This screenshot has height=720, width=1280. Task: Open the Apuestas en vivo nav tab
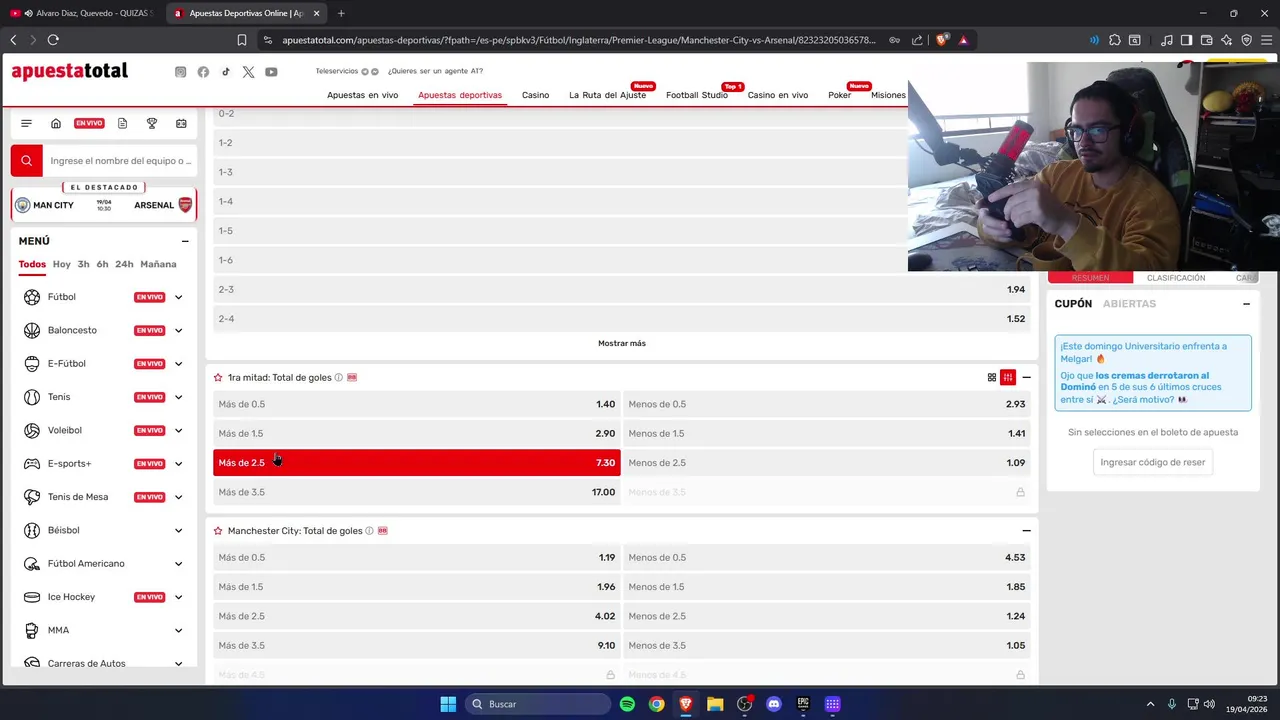362,95
